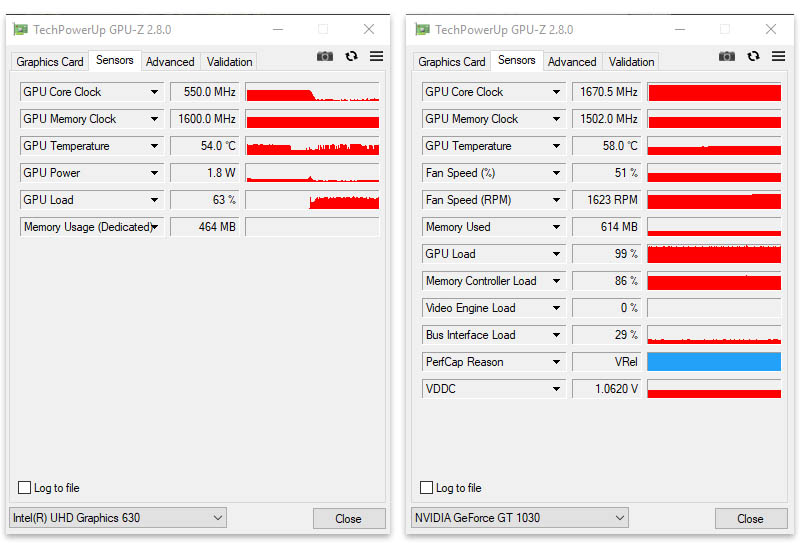Expand the Fan Speed (RPM) dropdown
Viewport: 800px width, 548px height.
(556, 200)
